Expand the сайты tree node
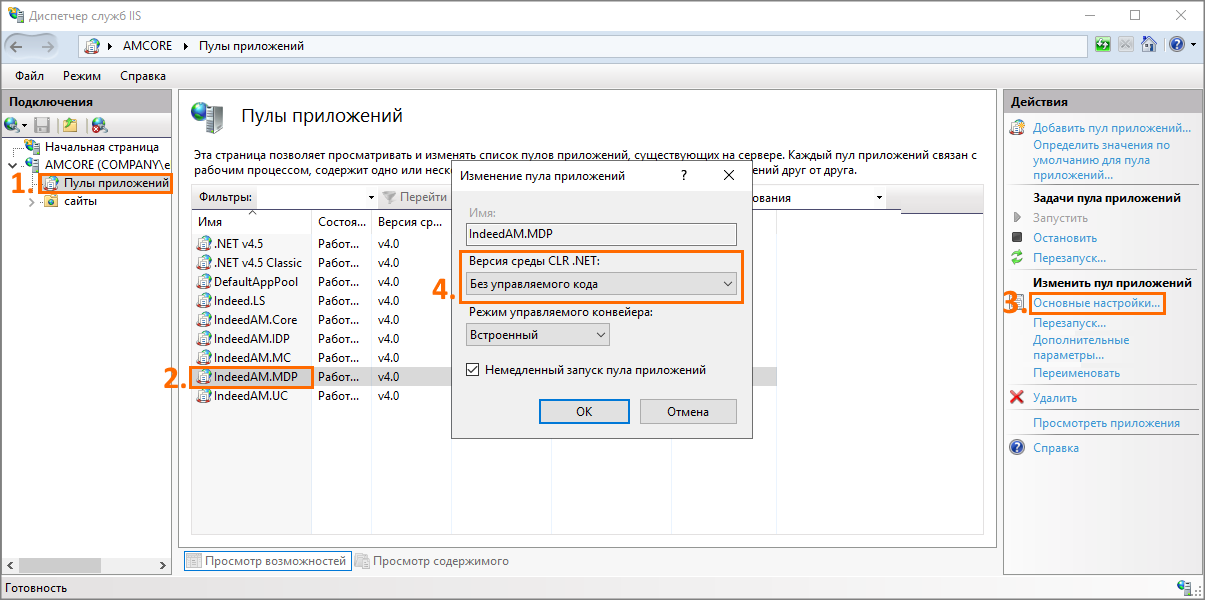 tap(31, 201)
